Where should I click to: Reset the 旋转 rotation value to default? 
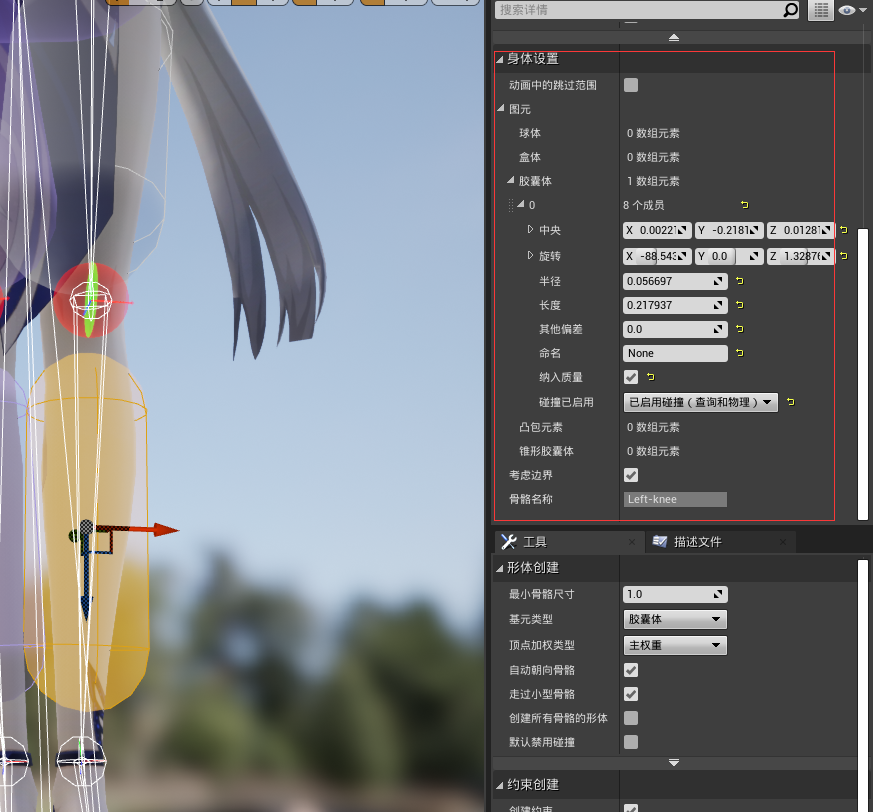pos(843,256)
